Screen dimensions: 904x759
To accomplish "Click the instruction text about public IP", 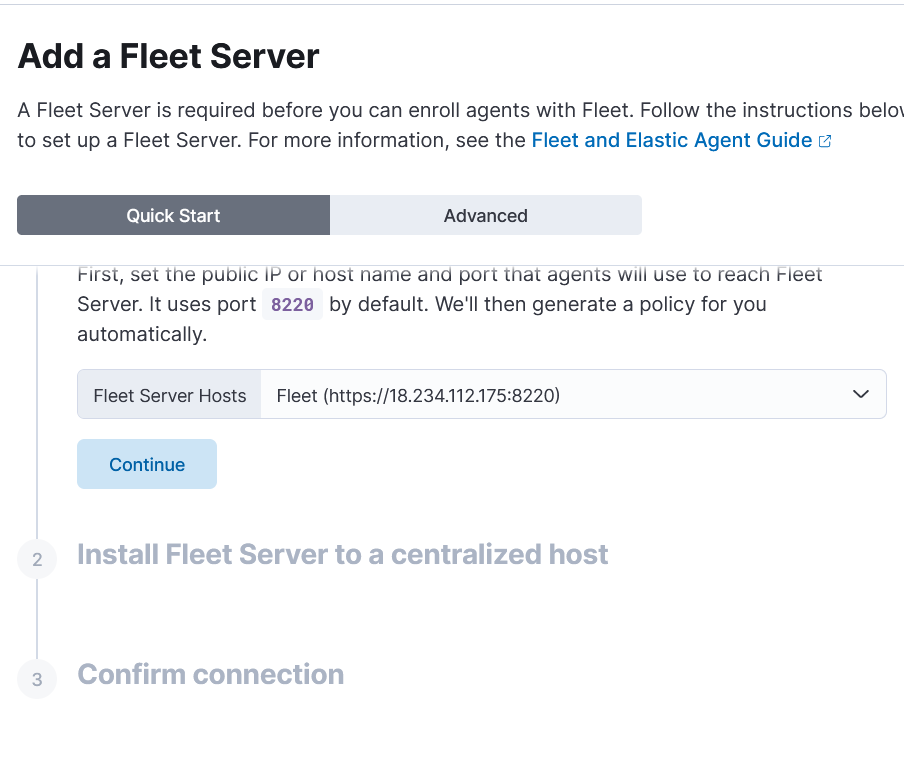I will [x=450, y=304].
